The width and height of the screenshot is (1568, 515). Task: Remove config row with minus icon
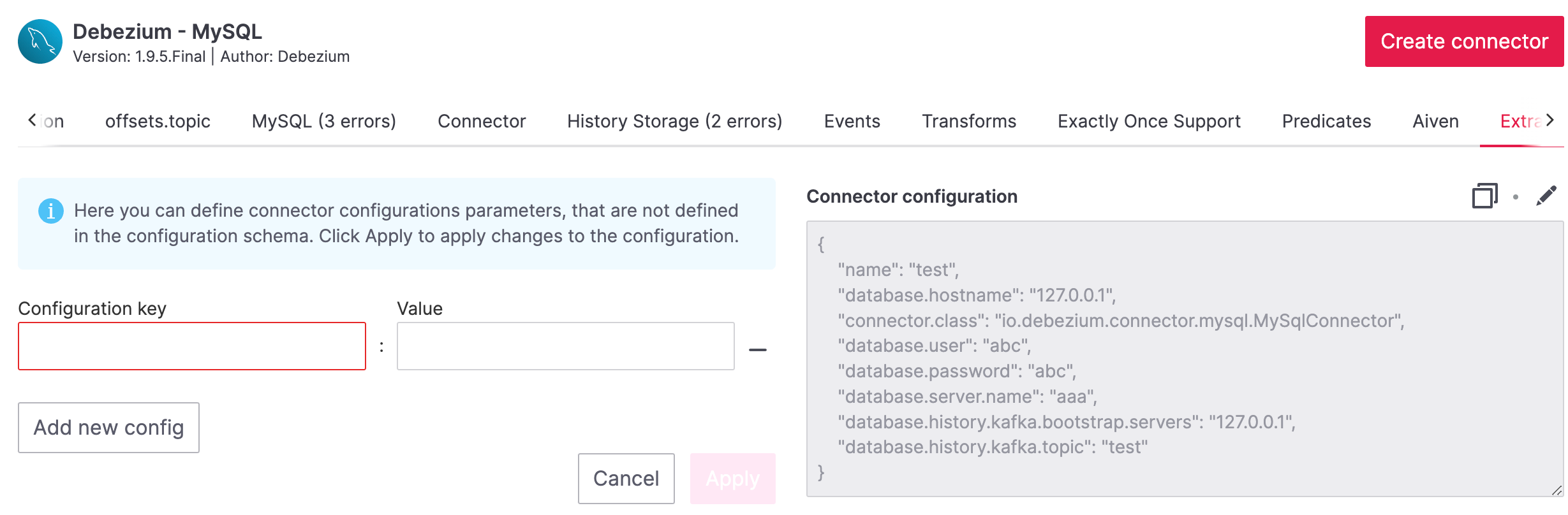point(757,349)
